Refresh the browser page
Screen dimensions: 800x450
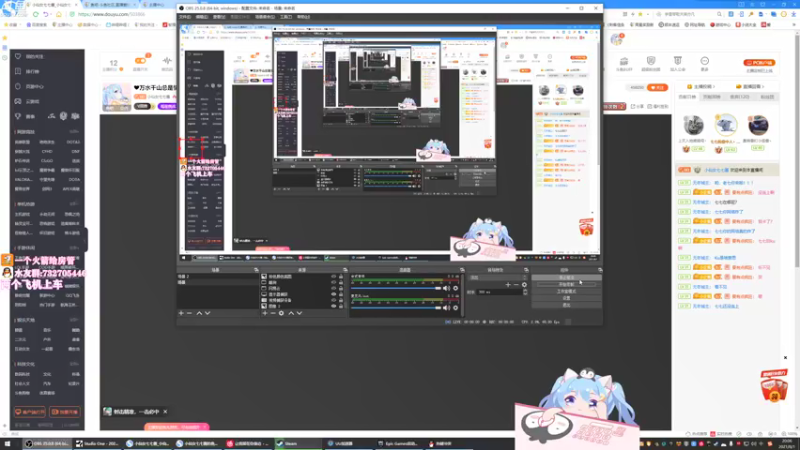(x=36, y=14)
